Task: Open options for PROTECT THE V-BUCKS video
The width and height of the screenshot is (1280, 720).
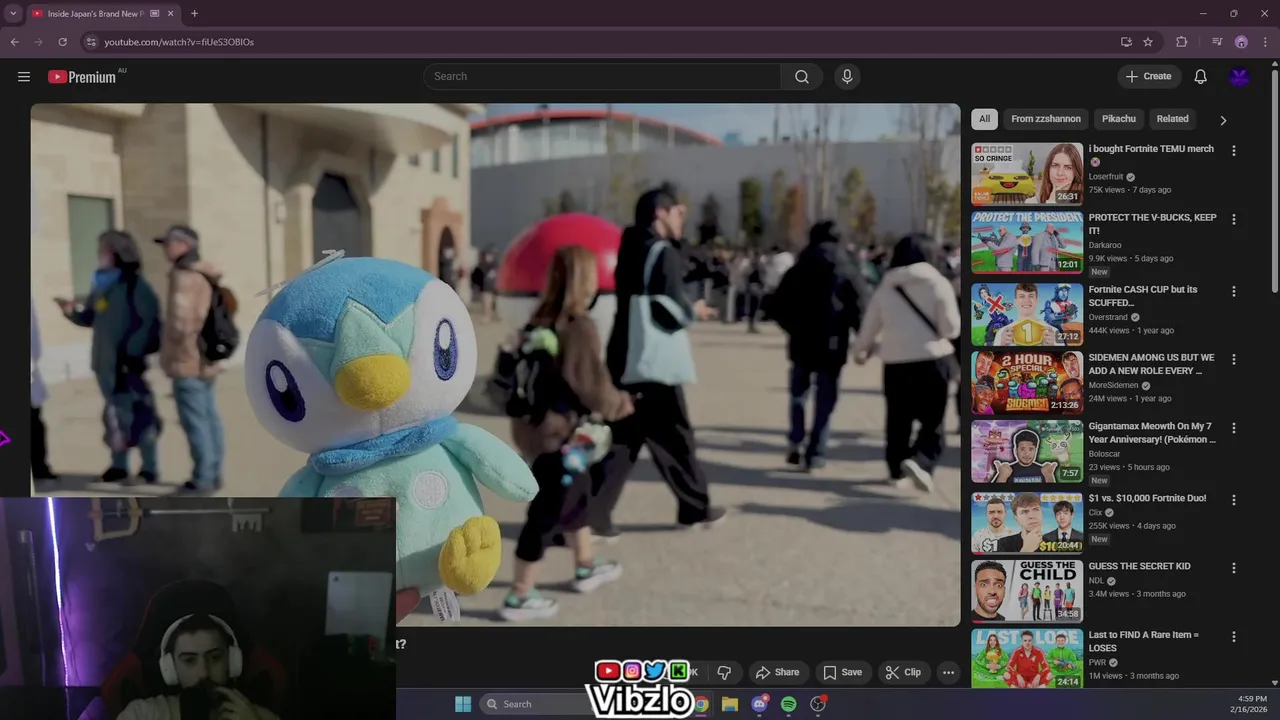Action: (1234, 219)
